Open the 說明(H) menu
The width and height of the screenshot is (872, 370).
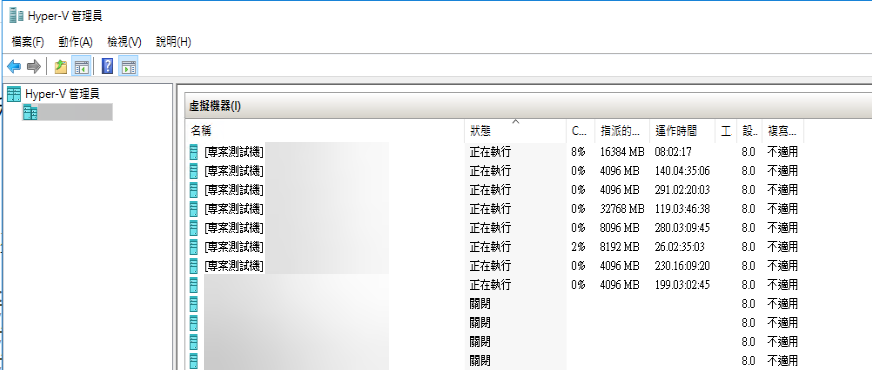[174, 42]
